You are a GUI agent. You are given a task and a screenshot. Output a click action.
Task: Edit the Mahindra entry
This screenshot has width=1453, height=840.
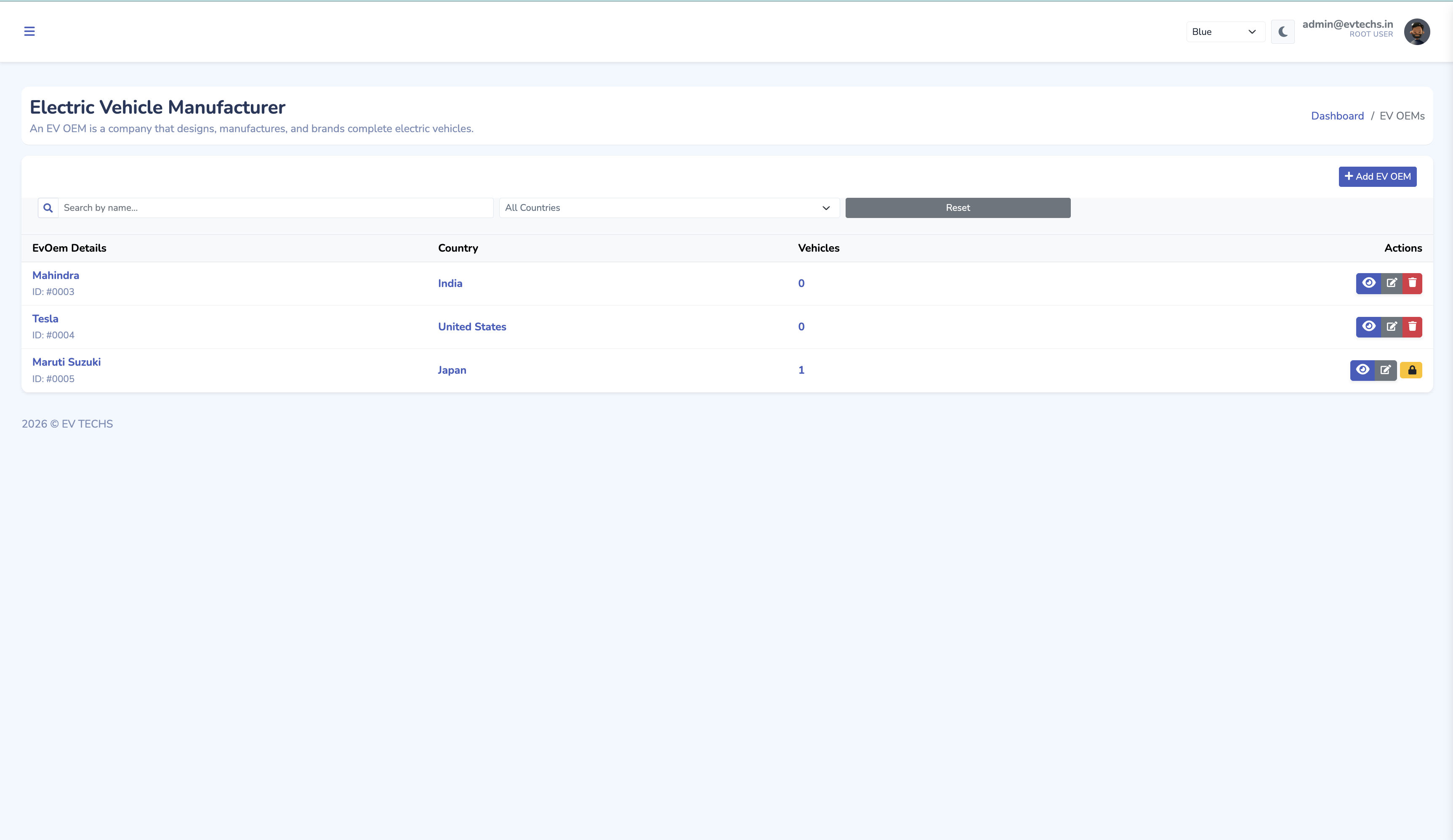pos(1391,283)
